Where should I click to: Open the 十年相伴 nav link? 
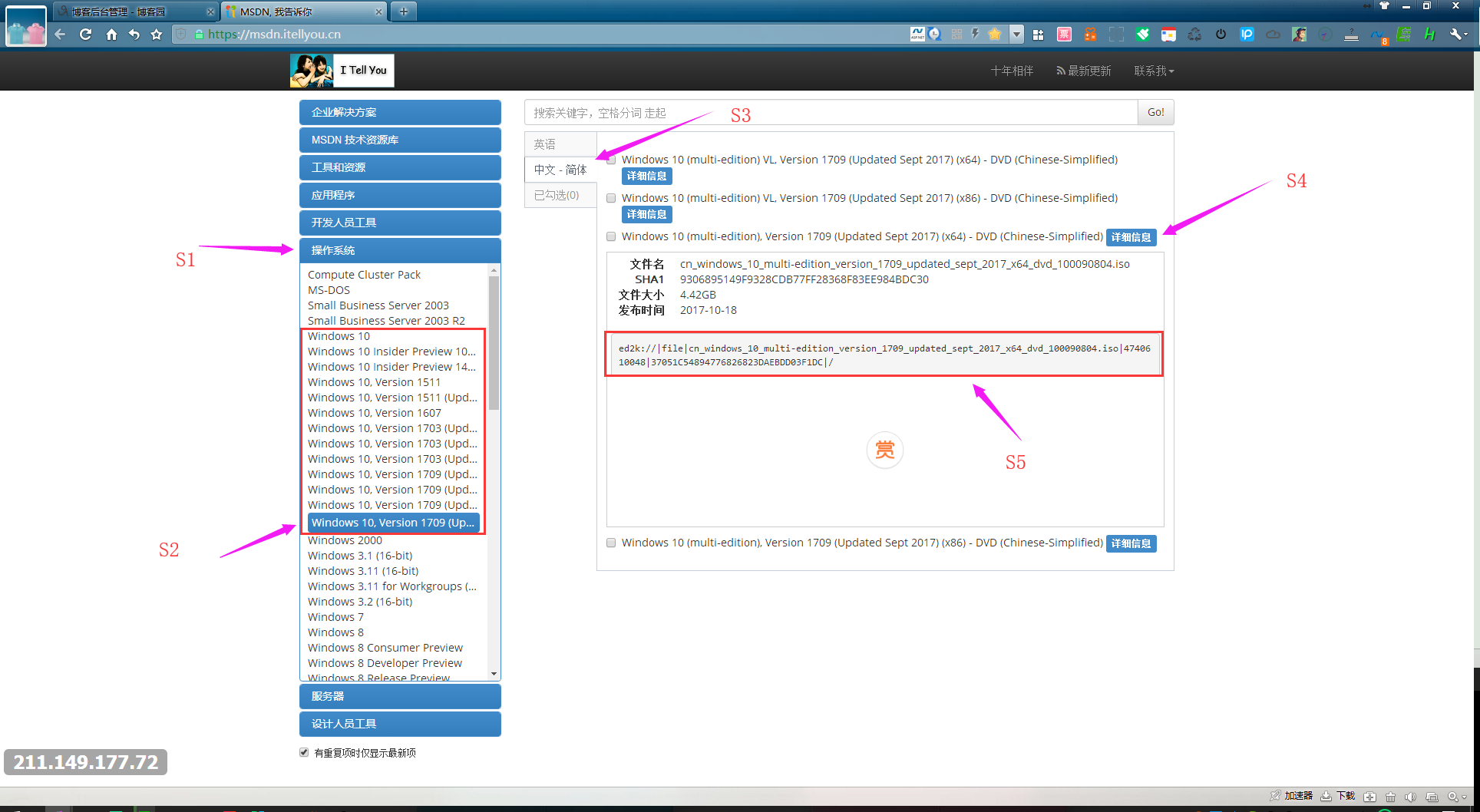[x=1012, y=71]
